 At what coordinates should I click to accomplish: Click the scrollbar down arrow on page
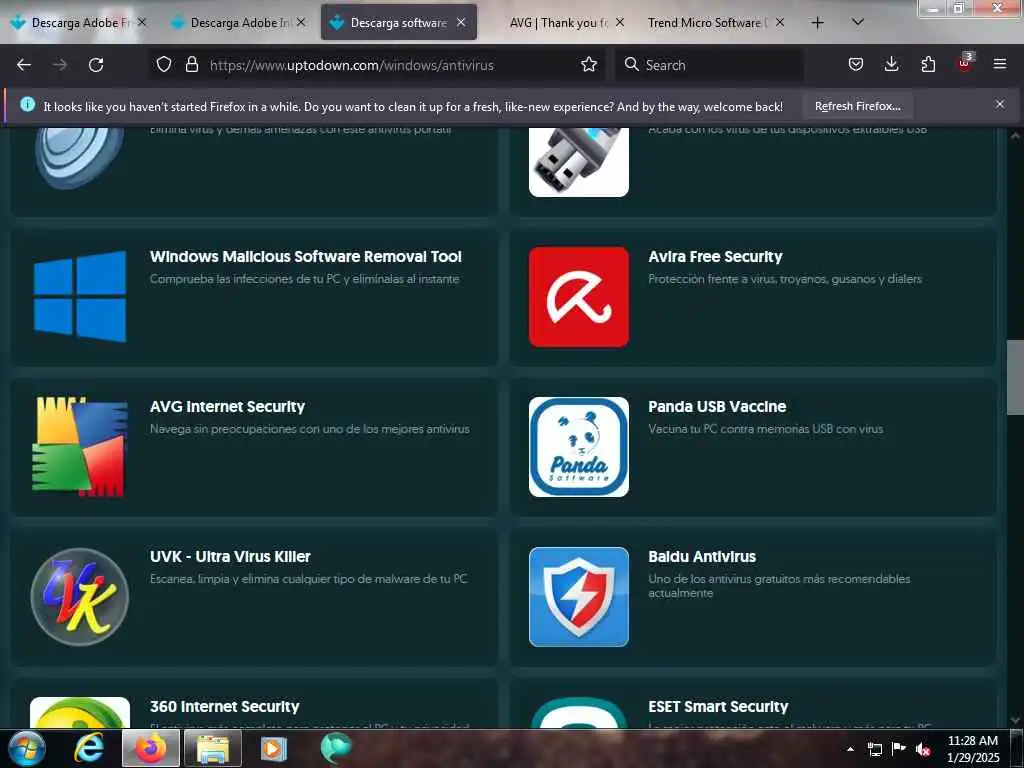pos(1015,720)
